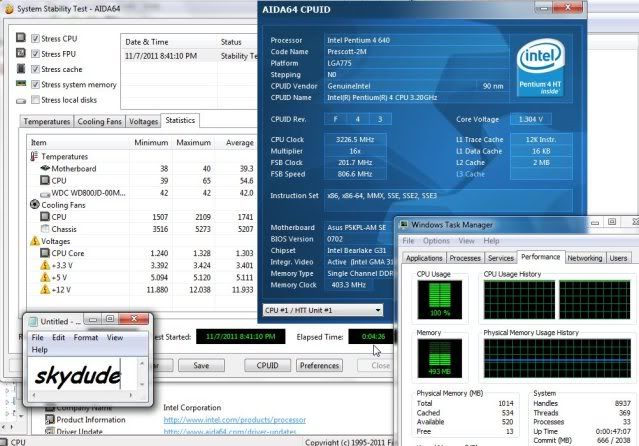Open the Edit menu in Notepad
This screenshot has width=639, height=446.
pyautogui.click(x=59, y=338)
